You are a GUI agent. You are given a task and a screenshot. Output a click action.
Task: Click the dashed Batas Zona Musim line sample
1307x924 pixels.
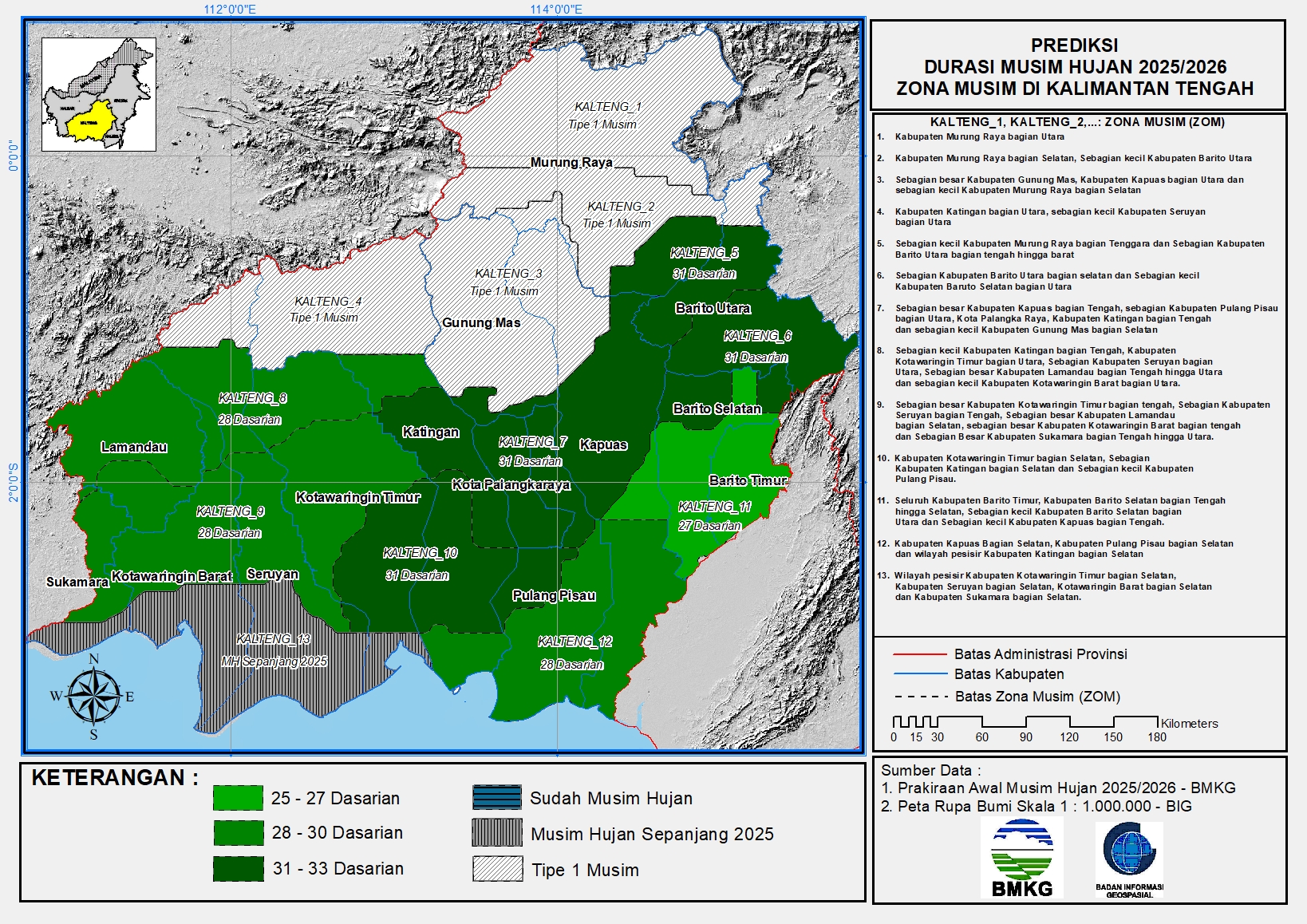(x=919, y=696)
